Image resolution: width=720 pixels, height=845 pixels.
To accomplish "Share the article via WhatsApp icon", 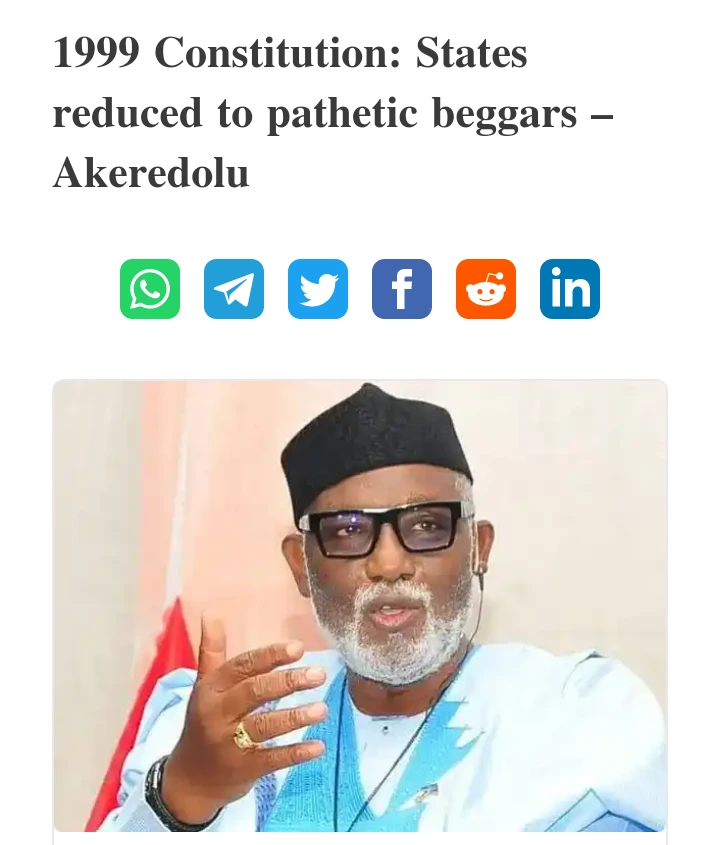I will (150, 289).
